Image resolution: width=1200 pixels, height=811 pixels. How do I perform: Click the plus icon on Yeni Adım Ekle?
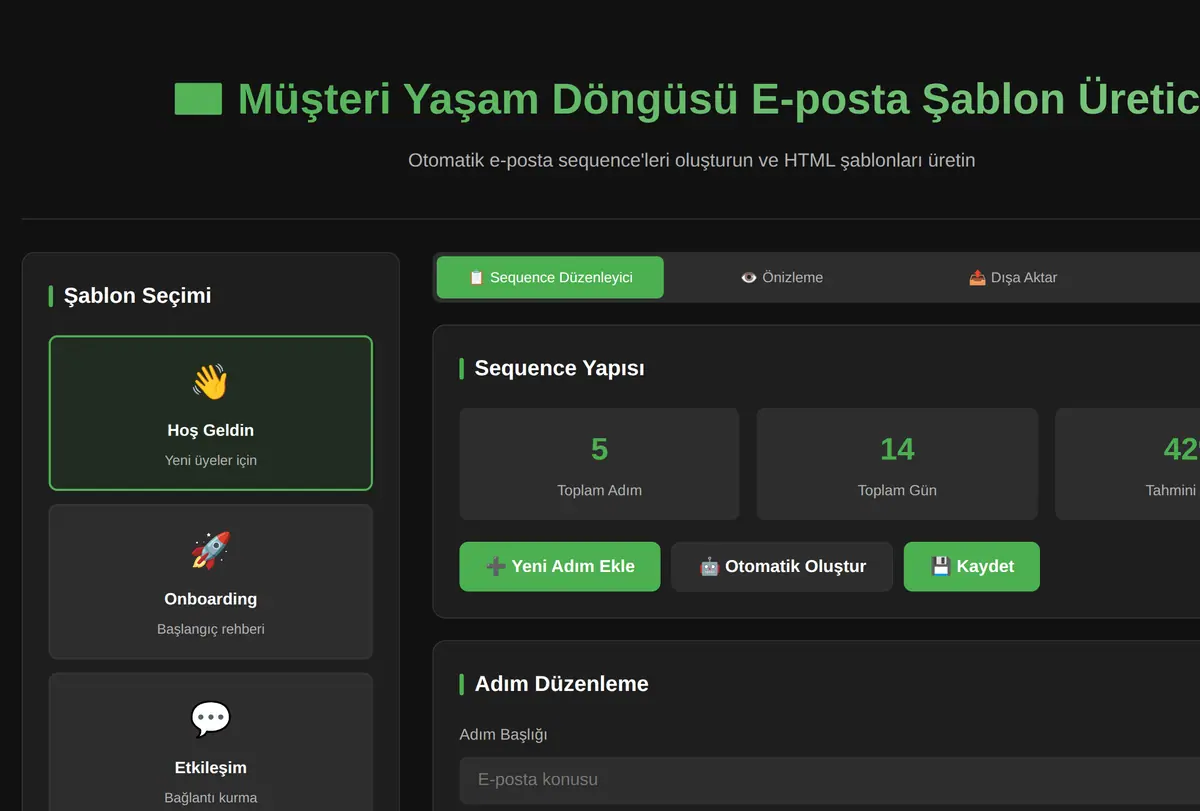495,566
